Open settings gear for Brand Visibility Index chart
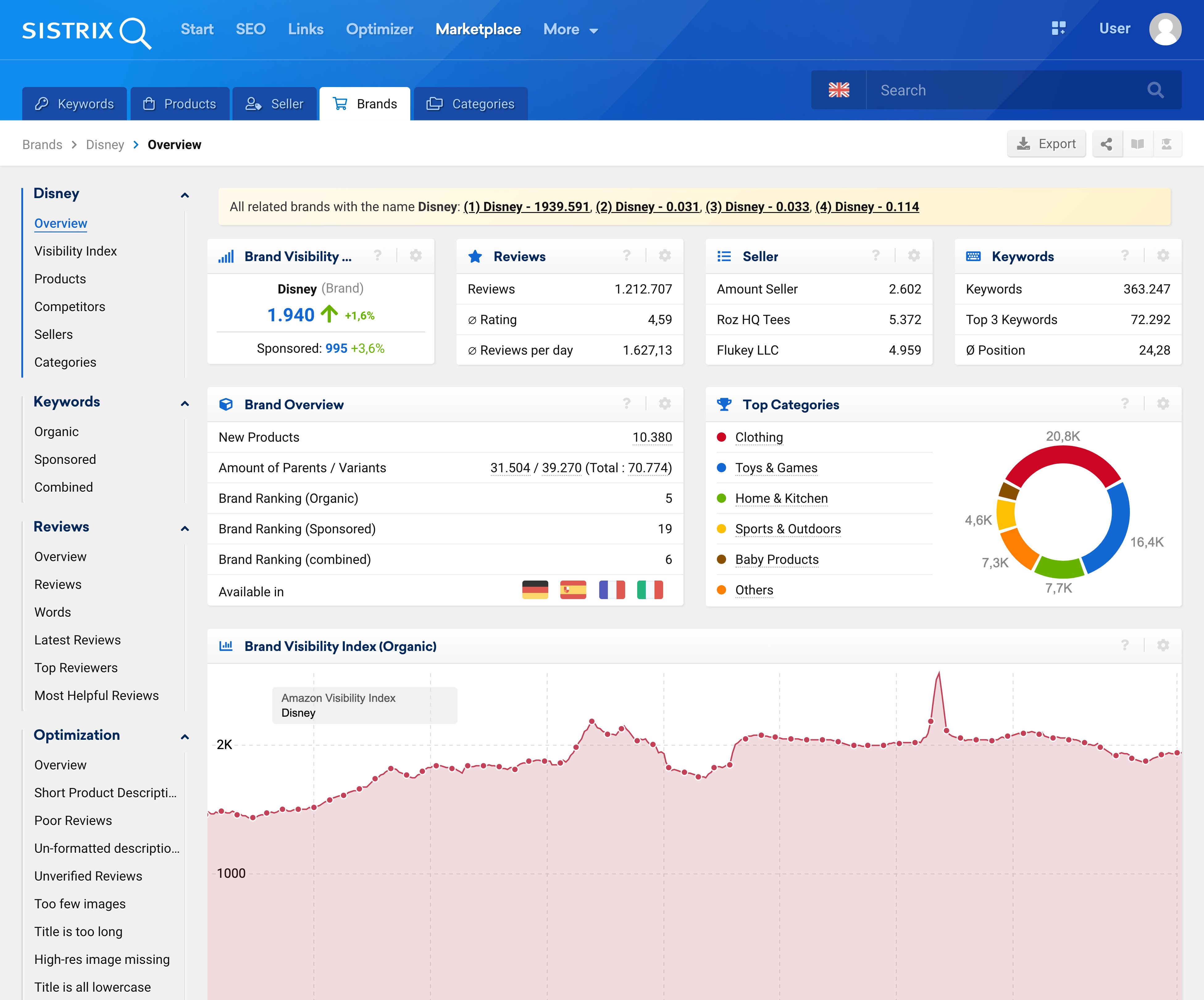The height and width of the screenshot is (1000, 1204). (x=1163, y=645)
